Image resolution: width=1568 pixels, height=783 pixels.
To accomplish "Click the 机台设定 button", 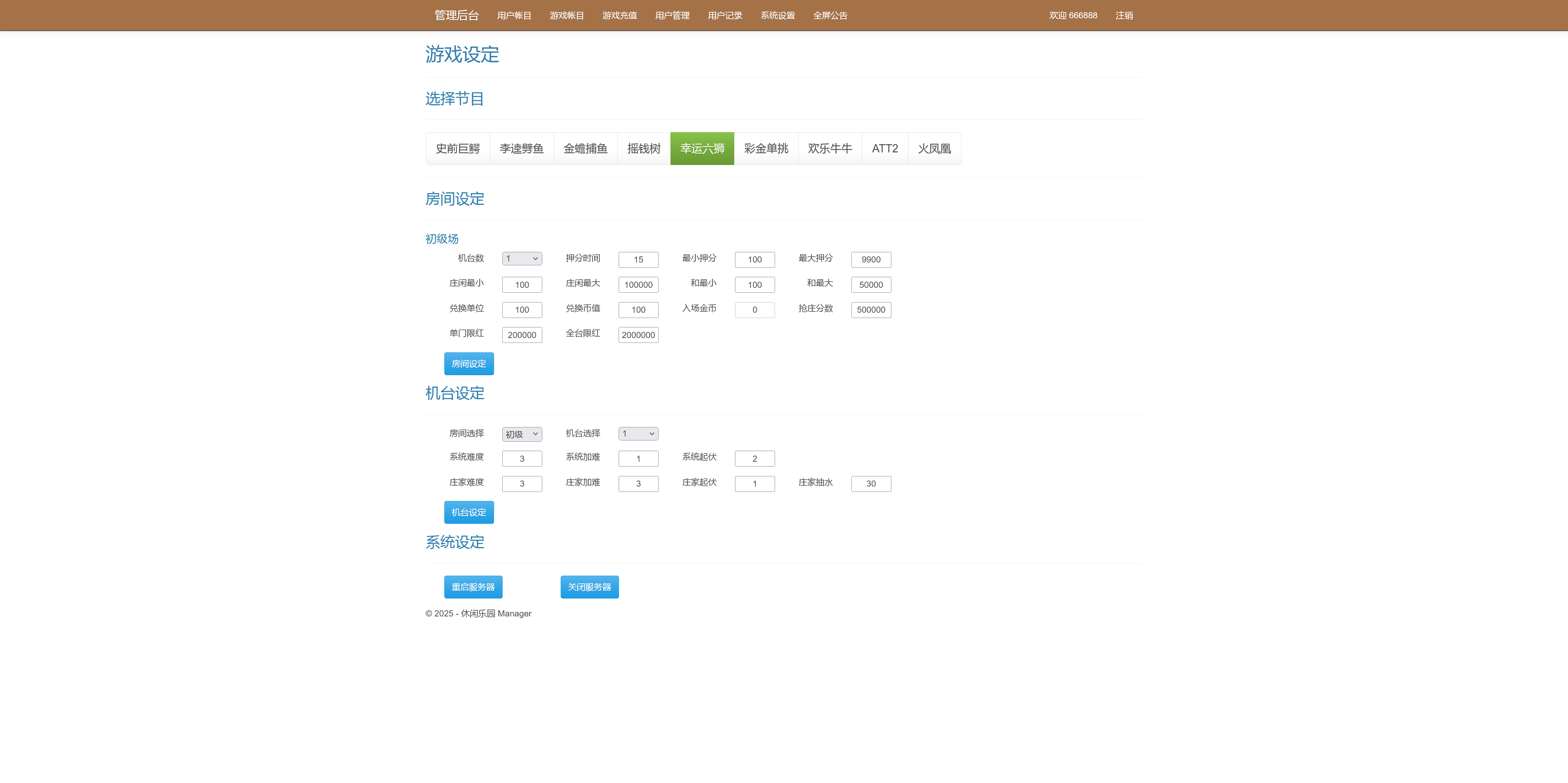I will pyautogui.click(x=469, y=512).
